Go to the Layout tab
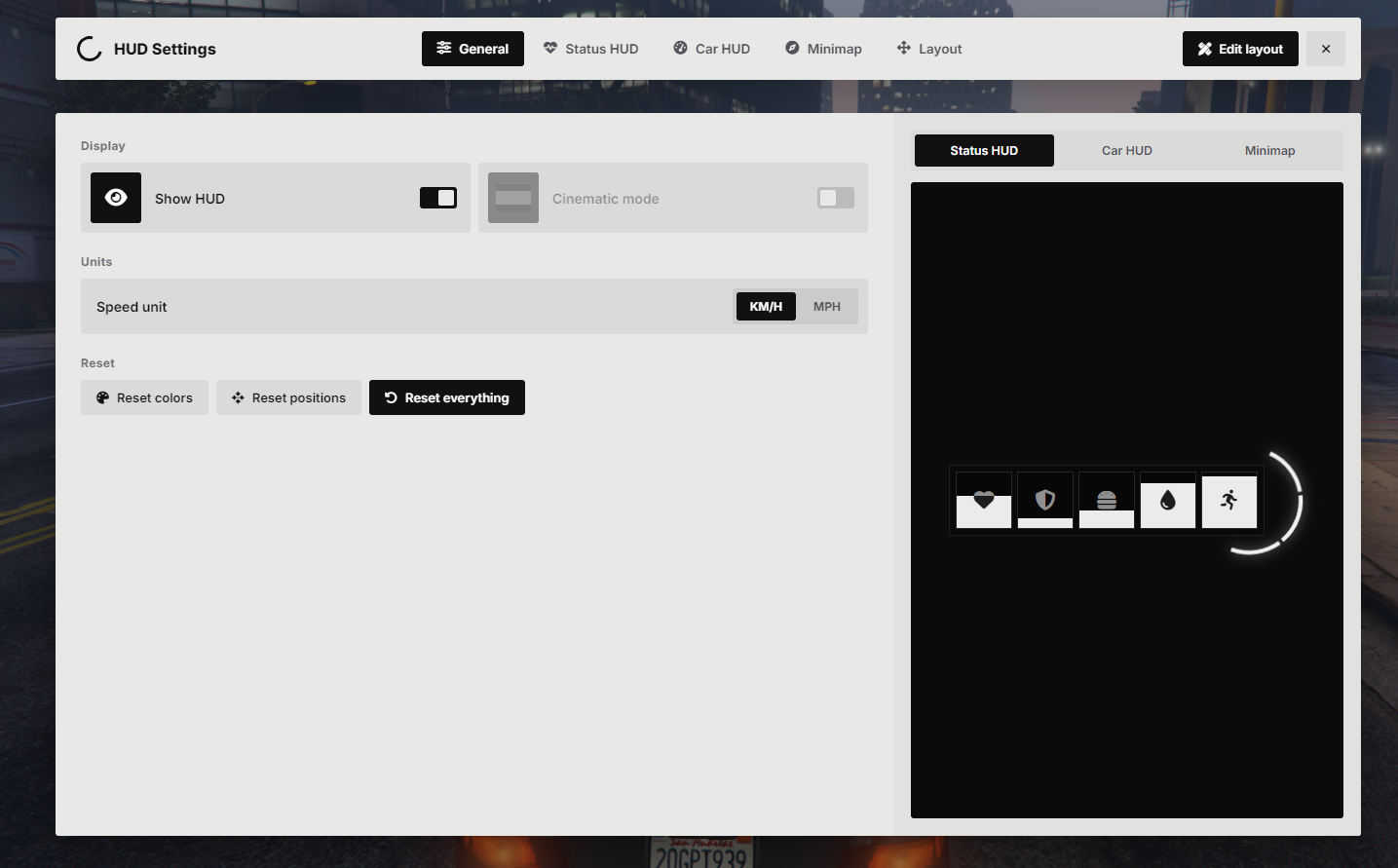Image resolution: width=1398 pixels, height=868 pixels. [x=929, y=49]
